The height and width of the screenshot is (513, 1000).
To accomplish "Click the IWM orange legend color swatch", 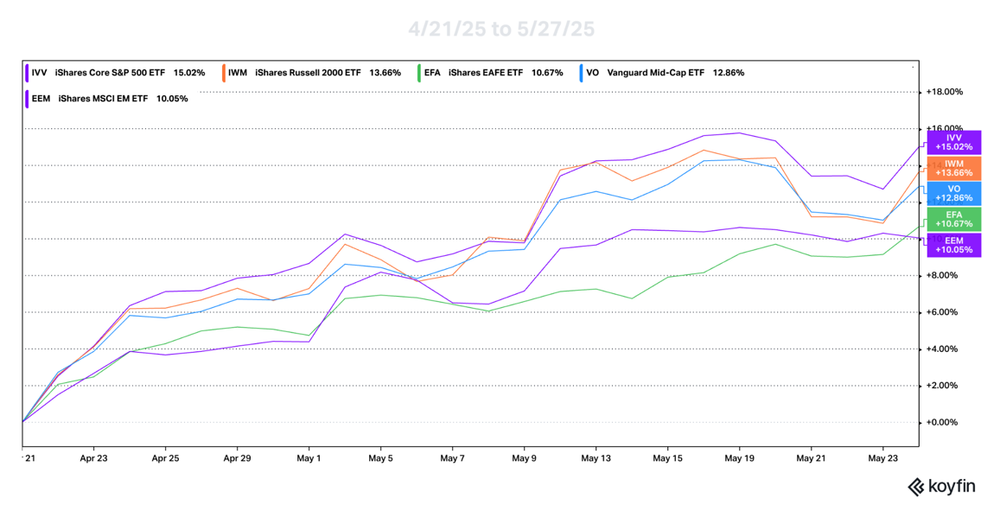I will tap(224, 73).
